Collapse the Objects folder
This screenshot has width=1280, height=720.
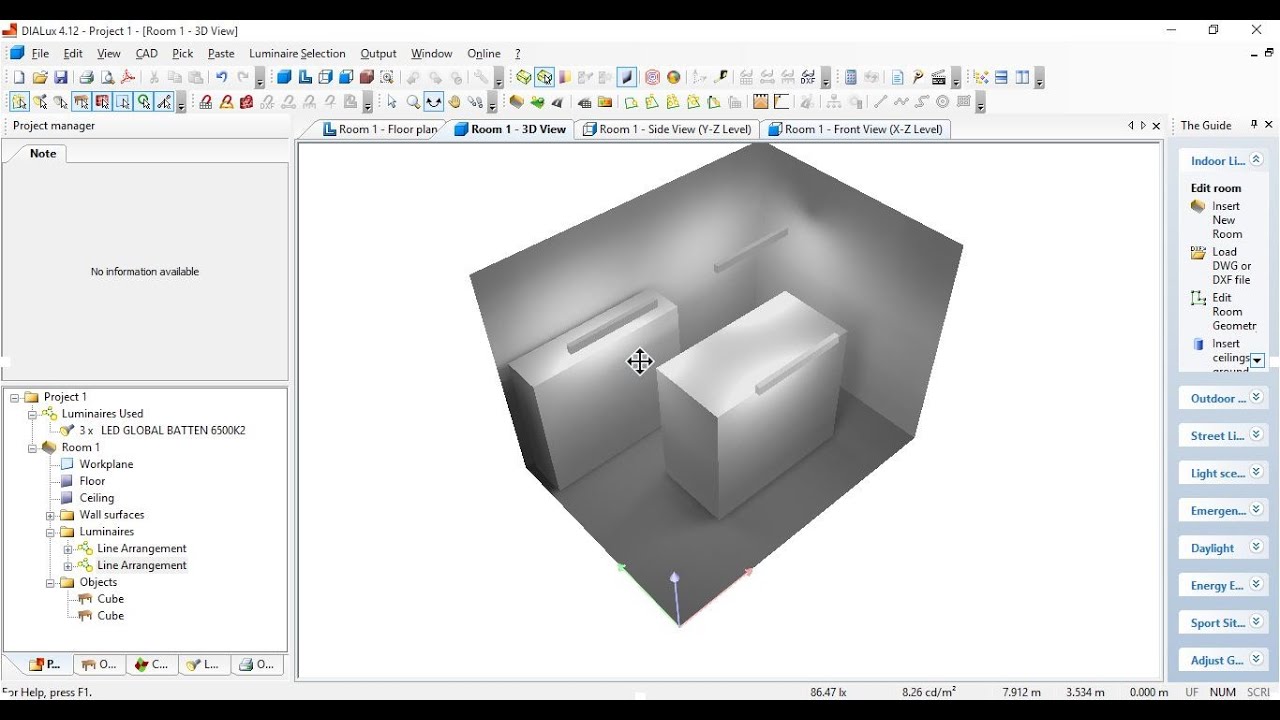[x=50, y=582]
